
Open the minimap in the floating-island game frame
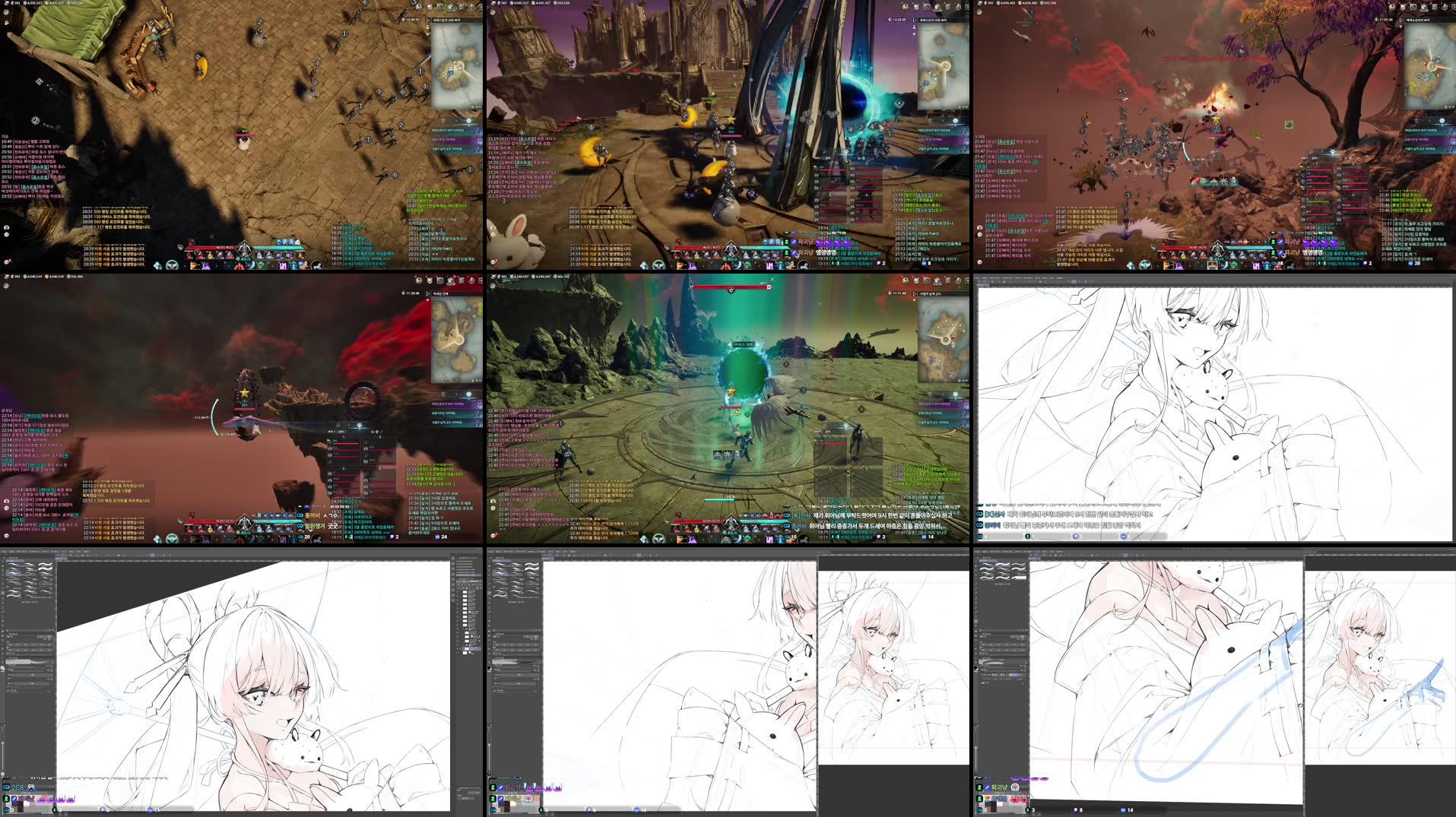(x=457, y=340)
